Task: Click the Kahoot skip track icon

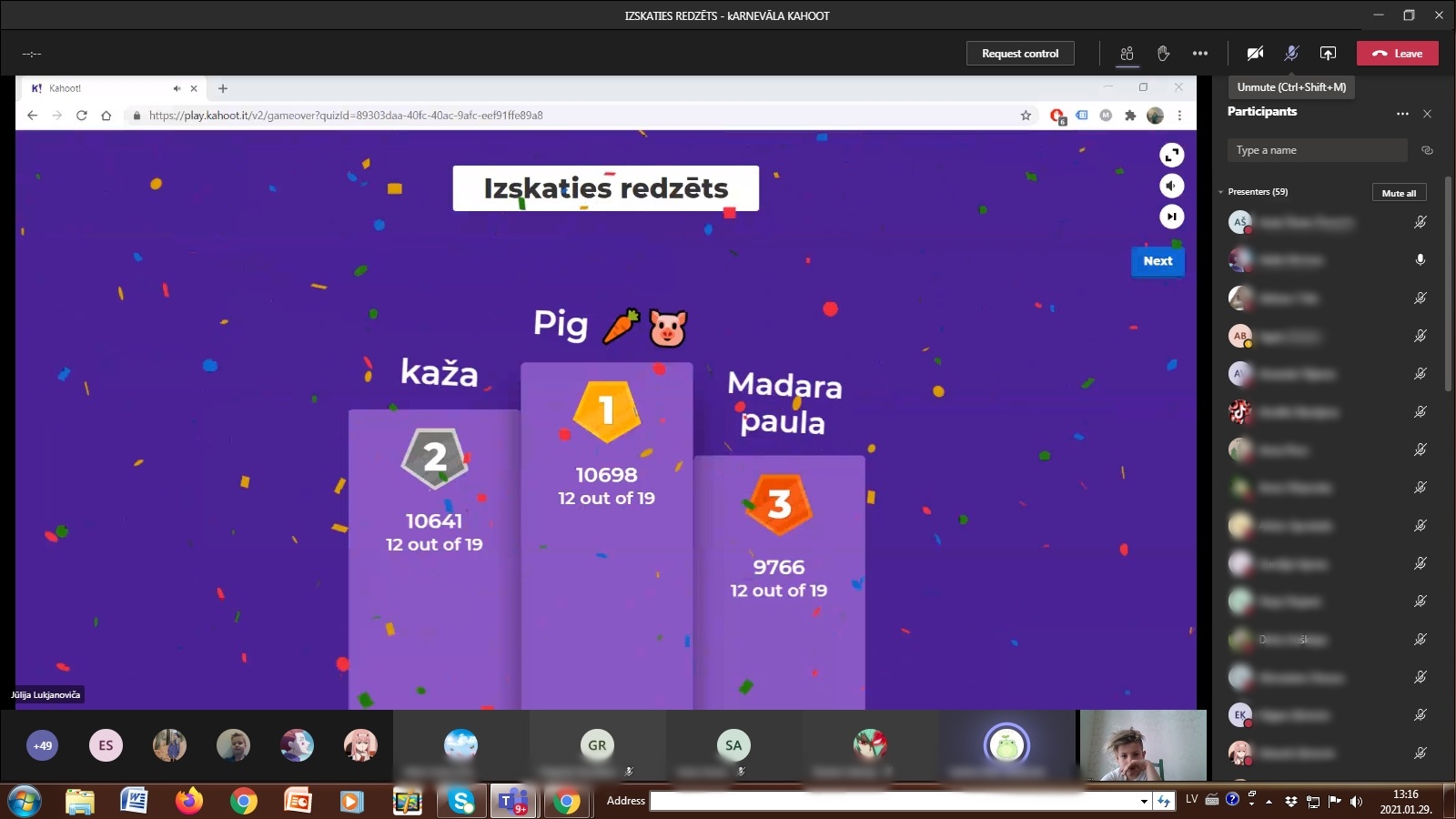Action: tap(1171, 217)
